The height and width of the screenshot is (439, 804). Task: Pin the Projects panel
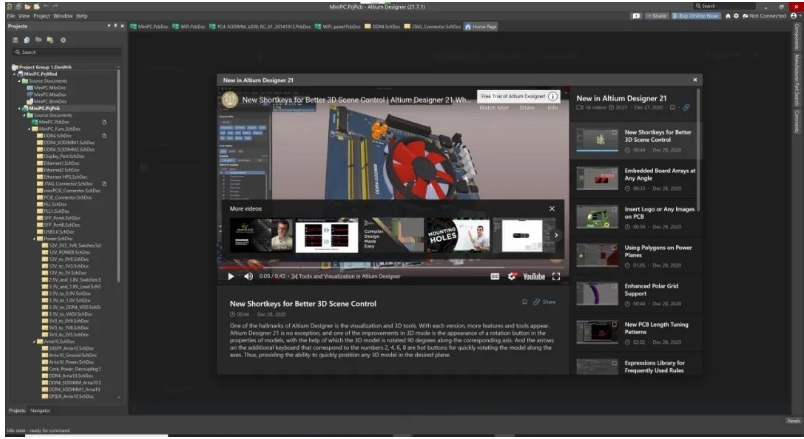pos(115,26)
